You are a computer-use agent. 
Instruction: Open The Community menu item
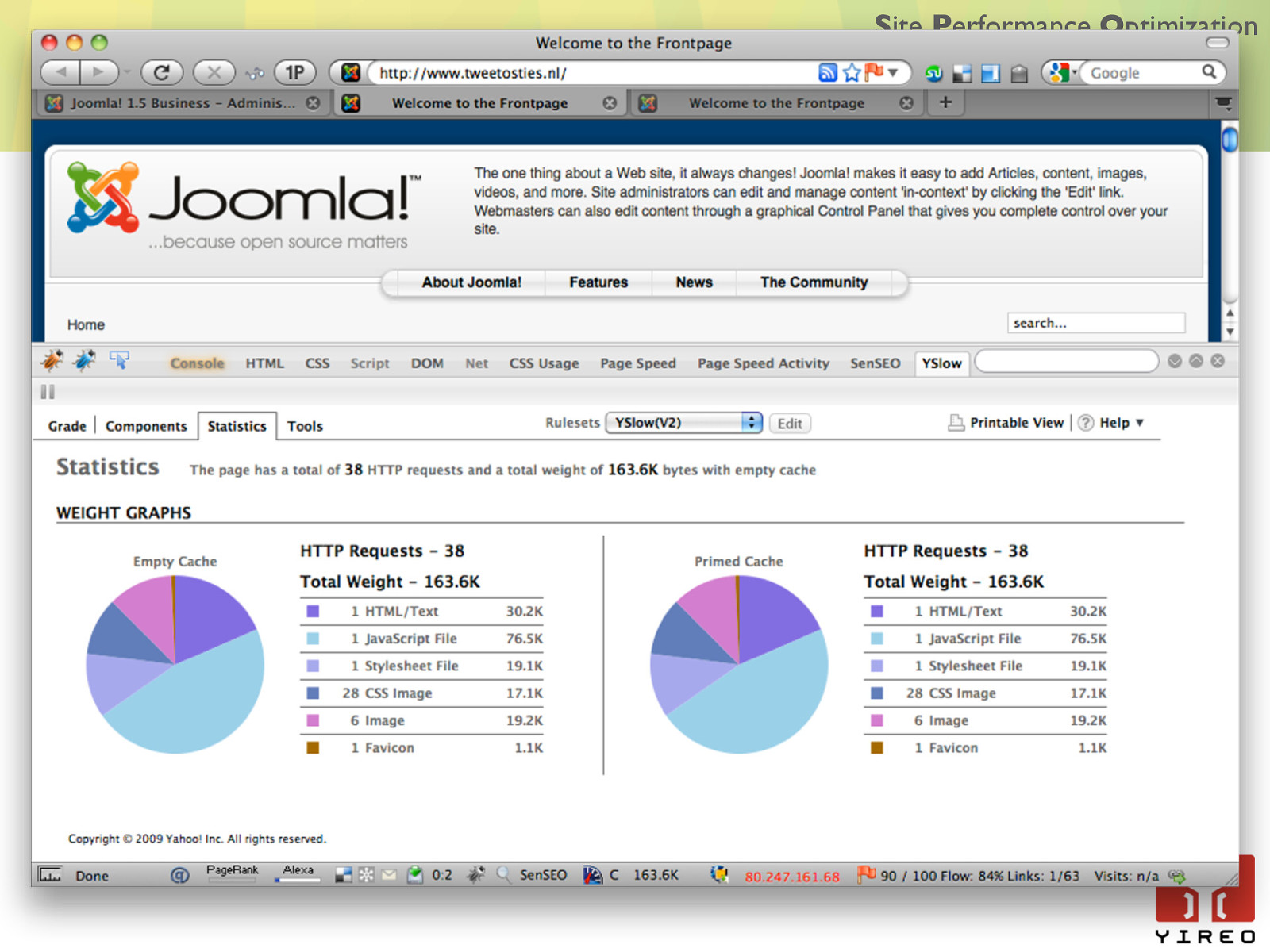(814, 282)
